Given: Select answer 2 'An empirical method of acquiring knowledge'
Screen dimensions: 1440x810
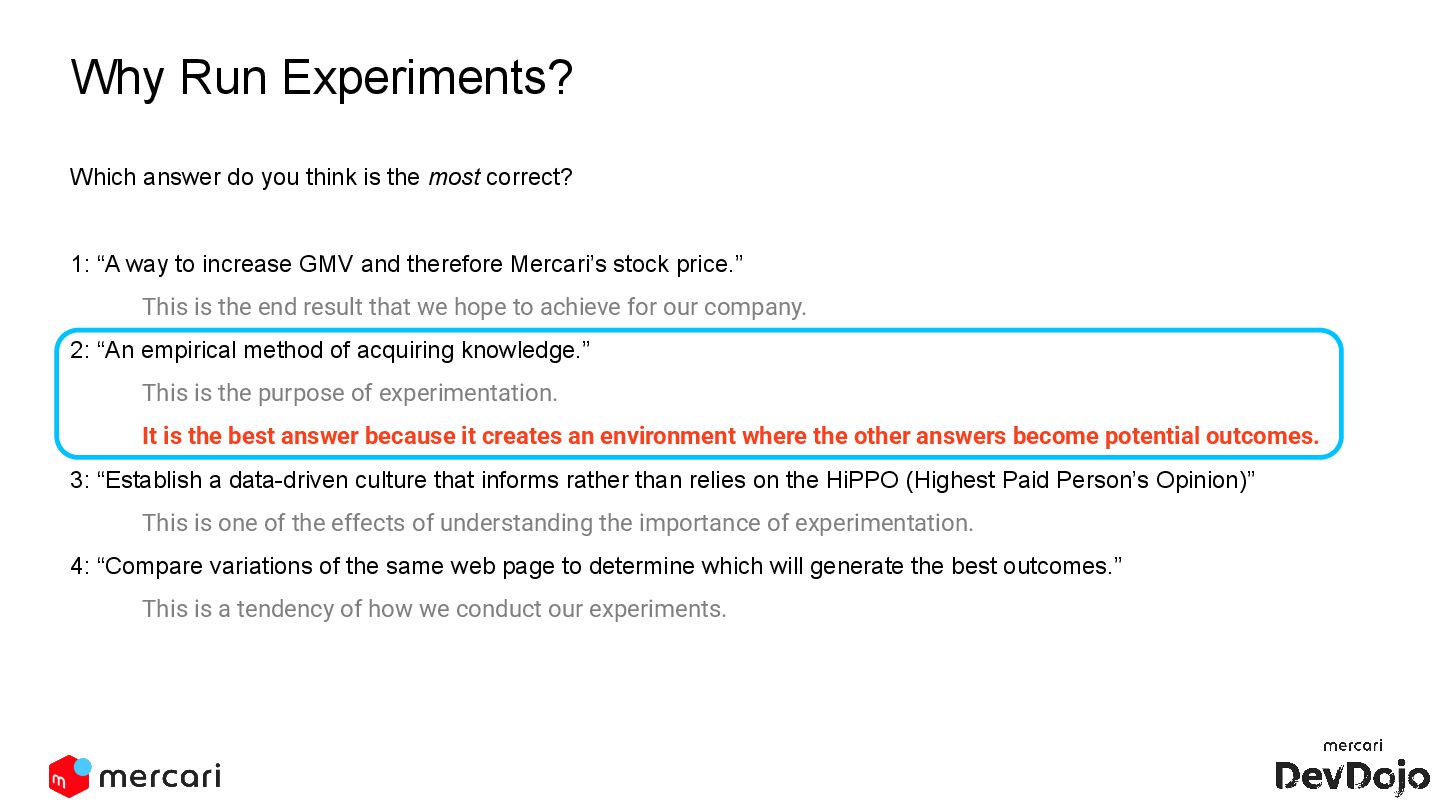Looking at the screenshot, I should pyautogui.click(x=331, y=351).
